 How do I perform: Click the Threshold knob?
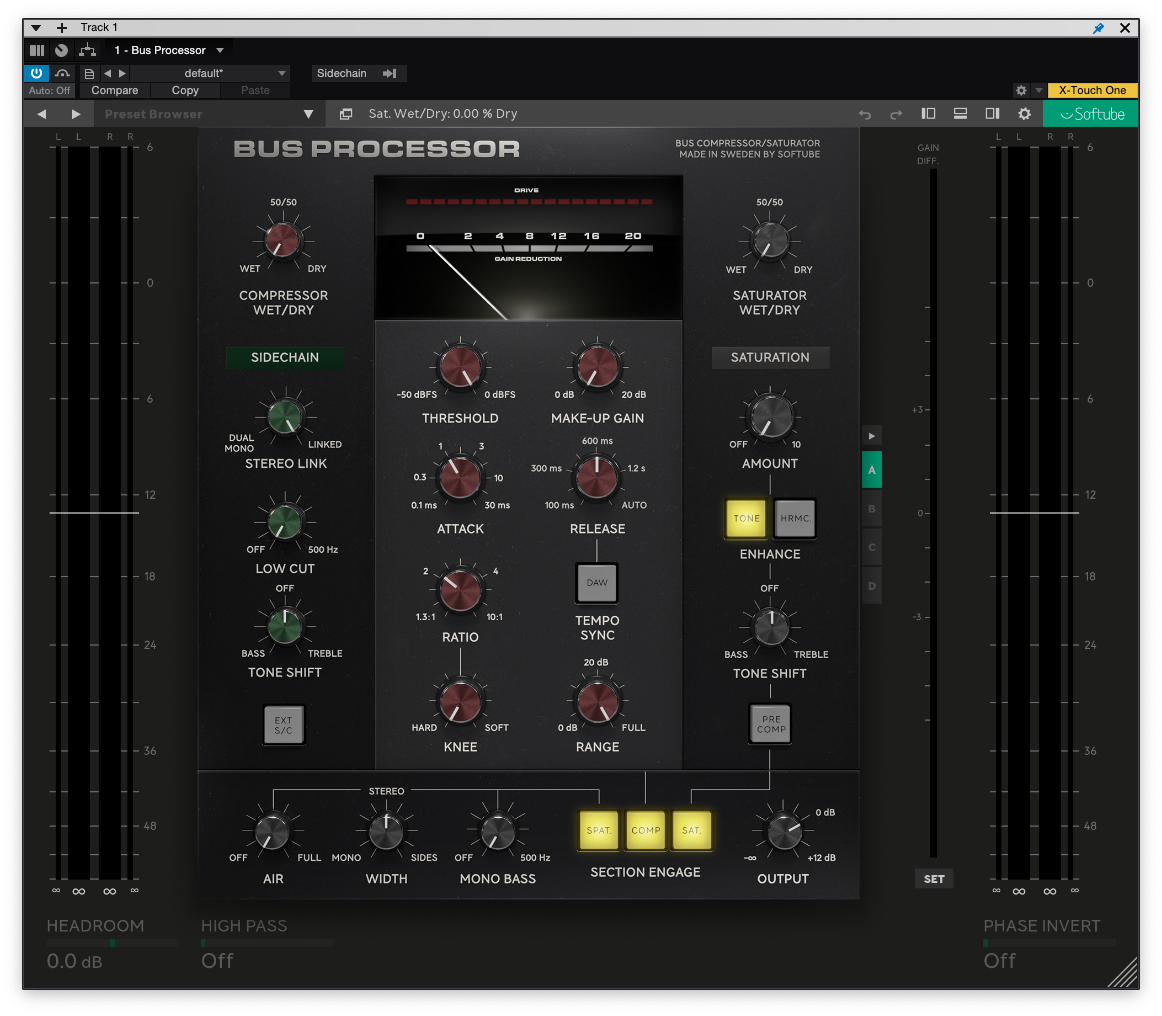460,367
